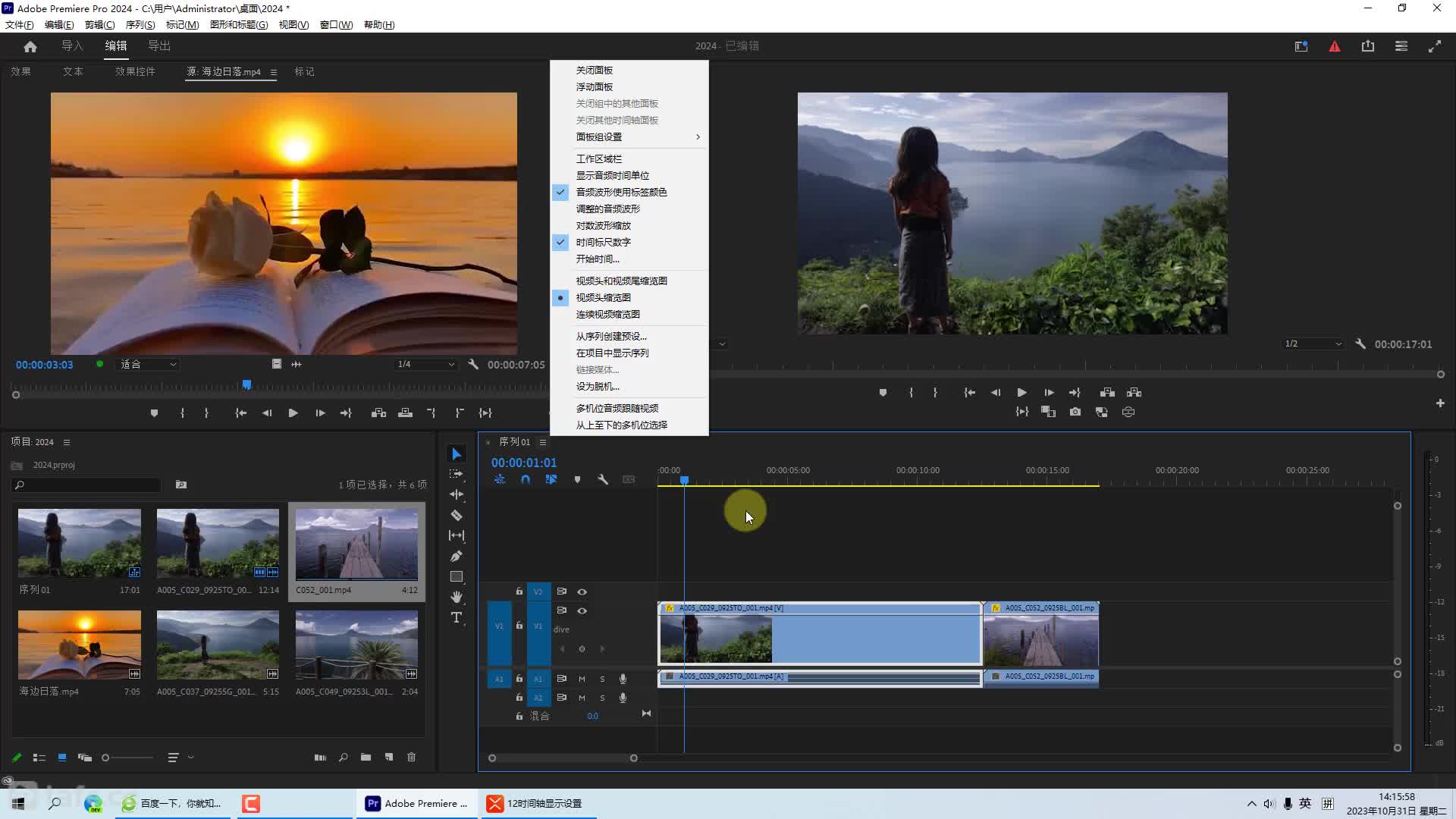This screenshot has height=819, width=1456.
Task: Expand 面板组设置 submenu
Action: (629, 136)
